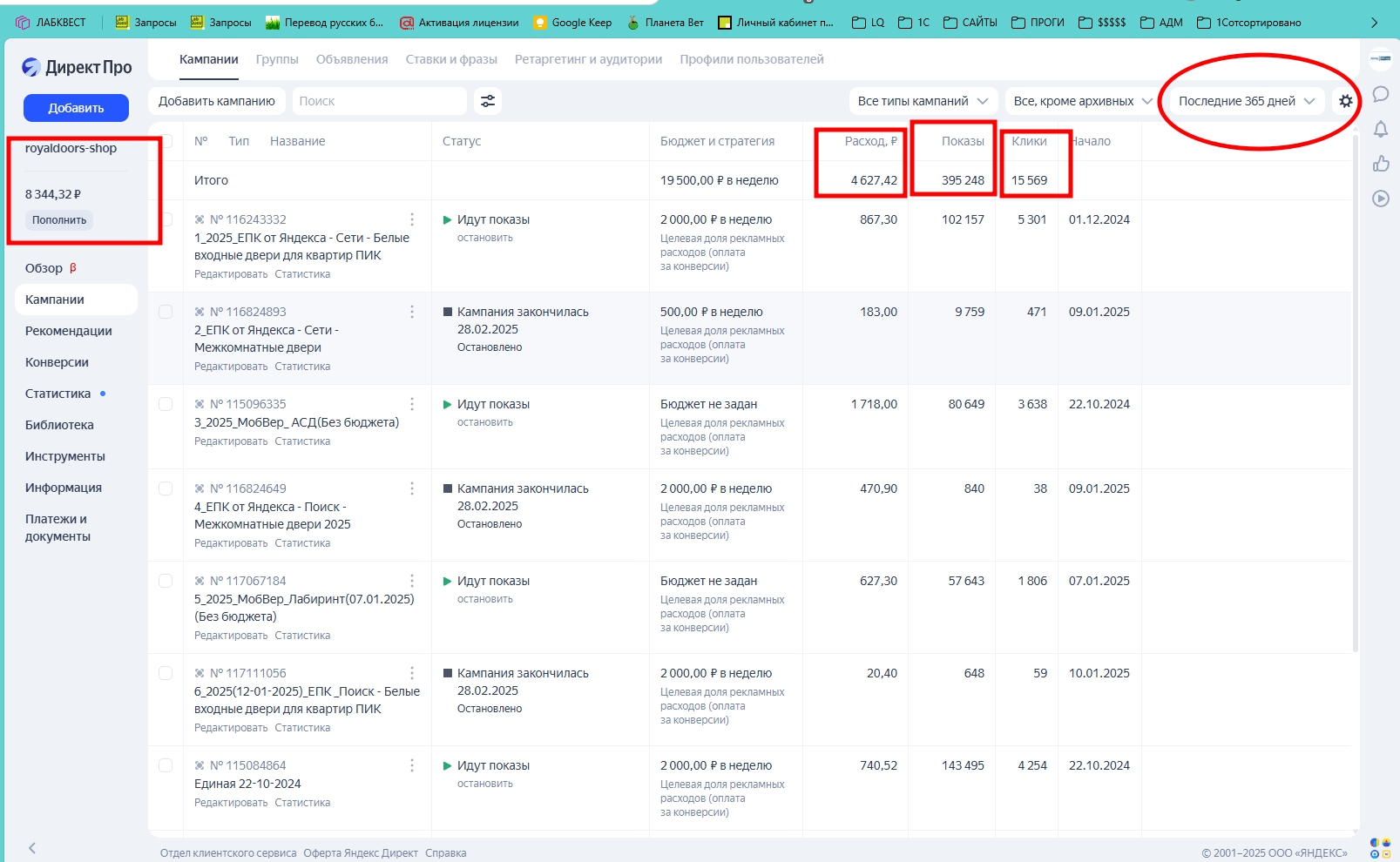The image size is (1400, 862).
Task: Switch to Ретаргетинг и аудитории tab
Action: coord(588,59)
